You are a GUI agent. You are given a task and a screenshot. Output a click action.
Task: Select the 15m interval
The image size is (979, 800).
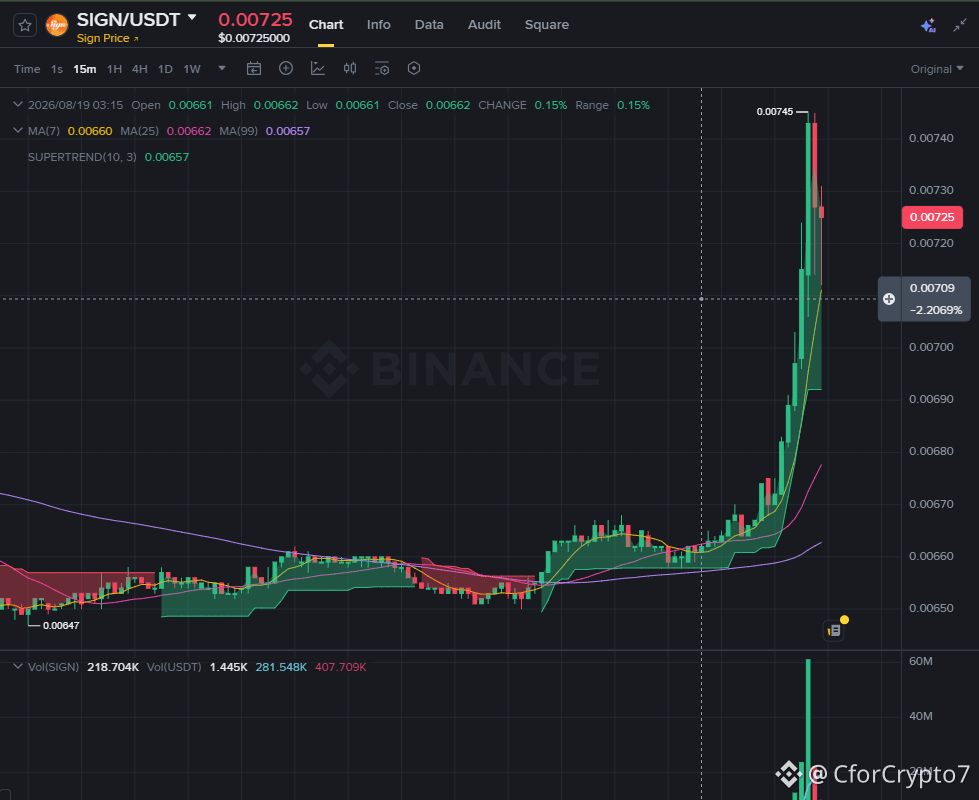(85, 69)
